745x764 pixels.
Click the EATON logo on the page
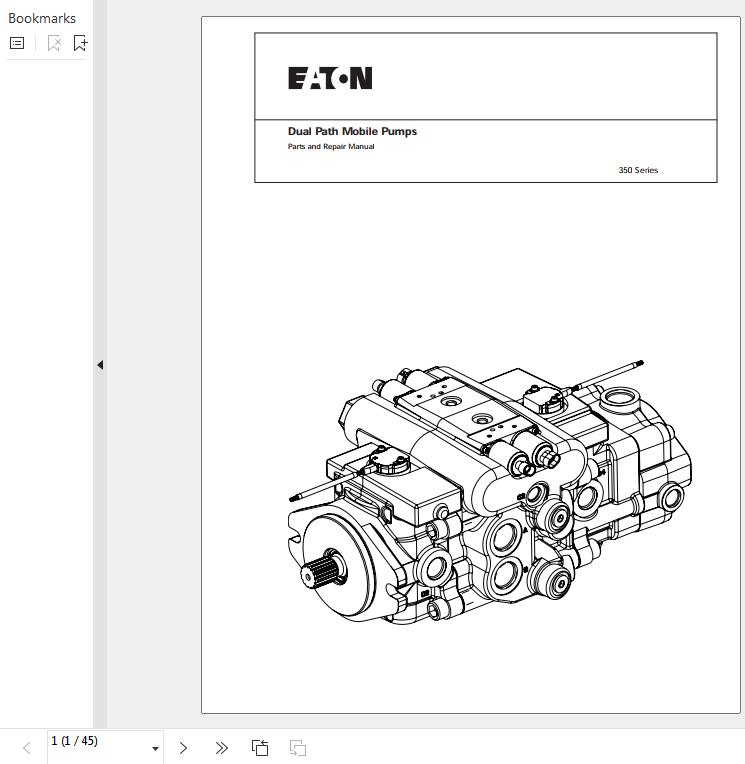tap(330, 78)
